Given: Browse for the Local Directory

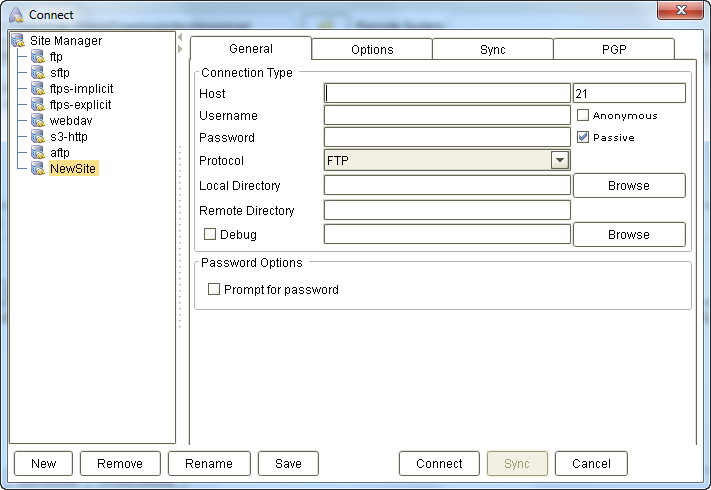Looking at the screenshot, I should (x=629, y=185).
